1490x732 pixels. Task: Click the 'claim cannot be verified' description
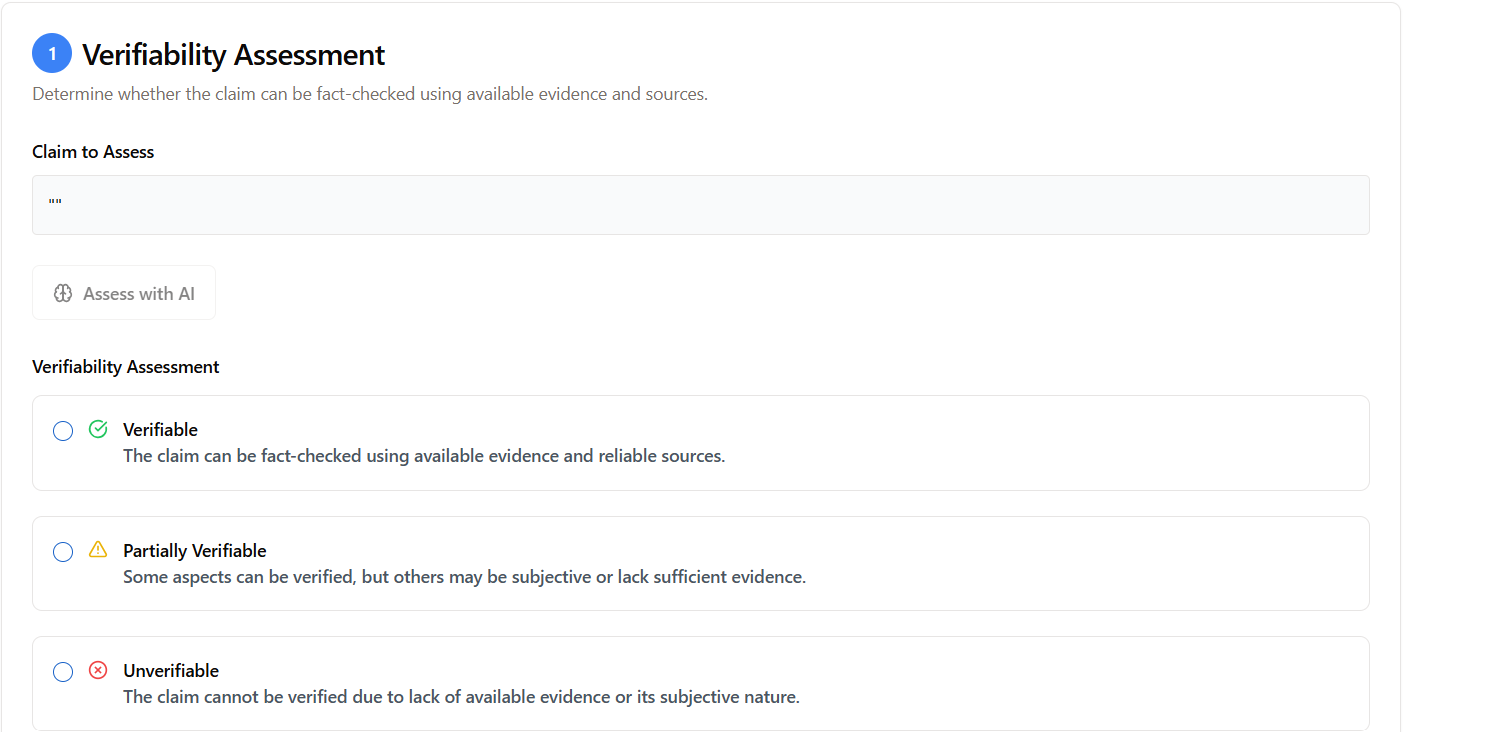pyautogui.click(x=460, y=697)
